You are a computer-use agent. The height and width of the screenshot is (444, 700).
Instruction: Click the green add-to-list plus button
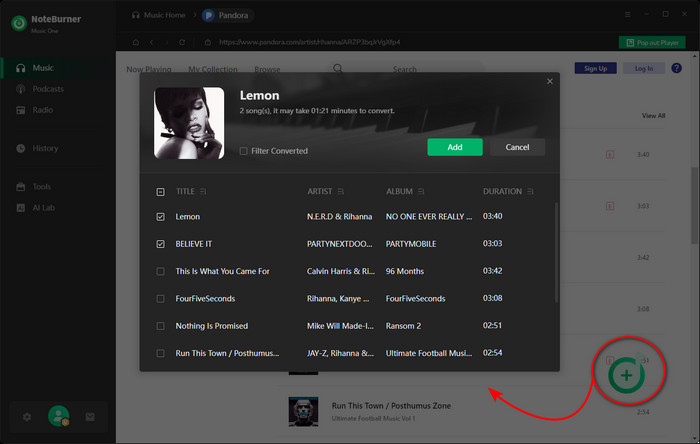(x=626, y=375)
